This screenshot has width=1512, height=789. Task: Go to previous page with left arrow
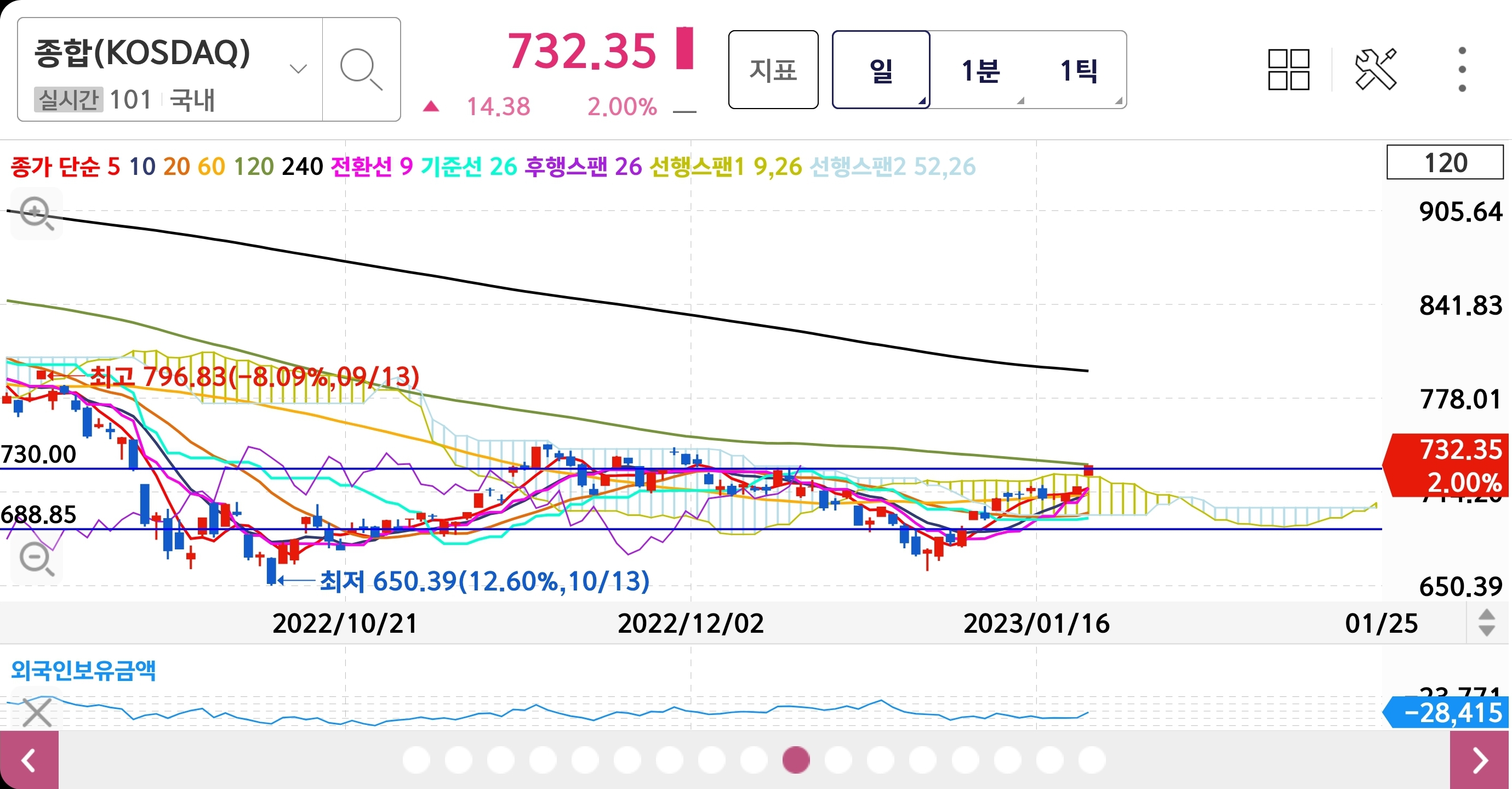pos(28,760)
